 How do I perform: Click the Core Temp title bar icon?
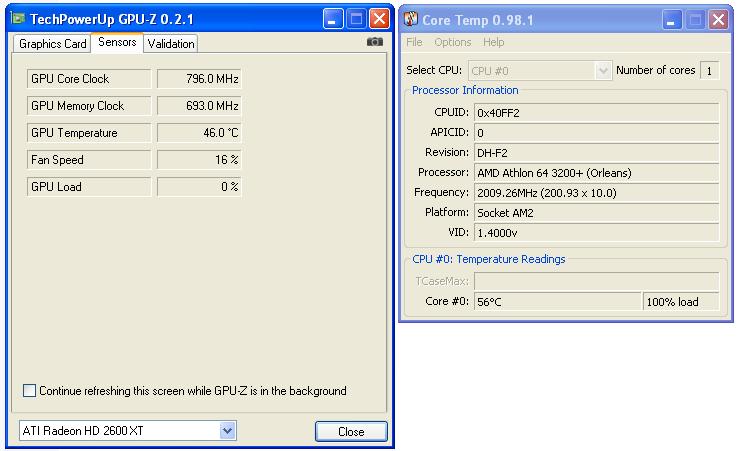411,19
